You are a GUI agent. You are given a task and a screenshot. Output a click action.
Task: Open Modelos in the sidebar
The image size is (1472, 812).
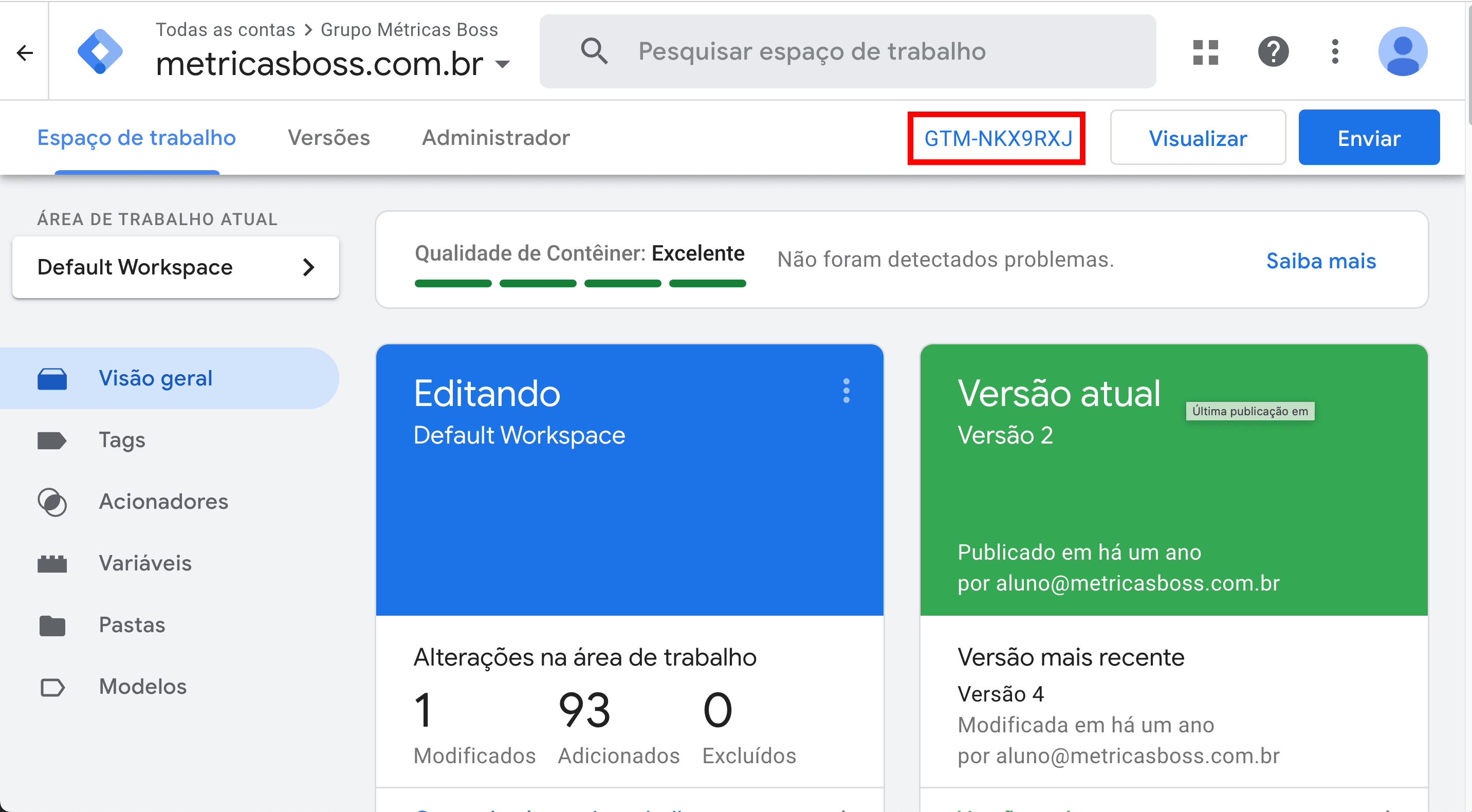point(143,687)
